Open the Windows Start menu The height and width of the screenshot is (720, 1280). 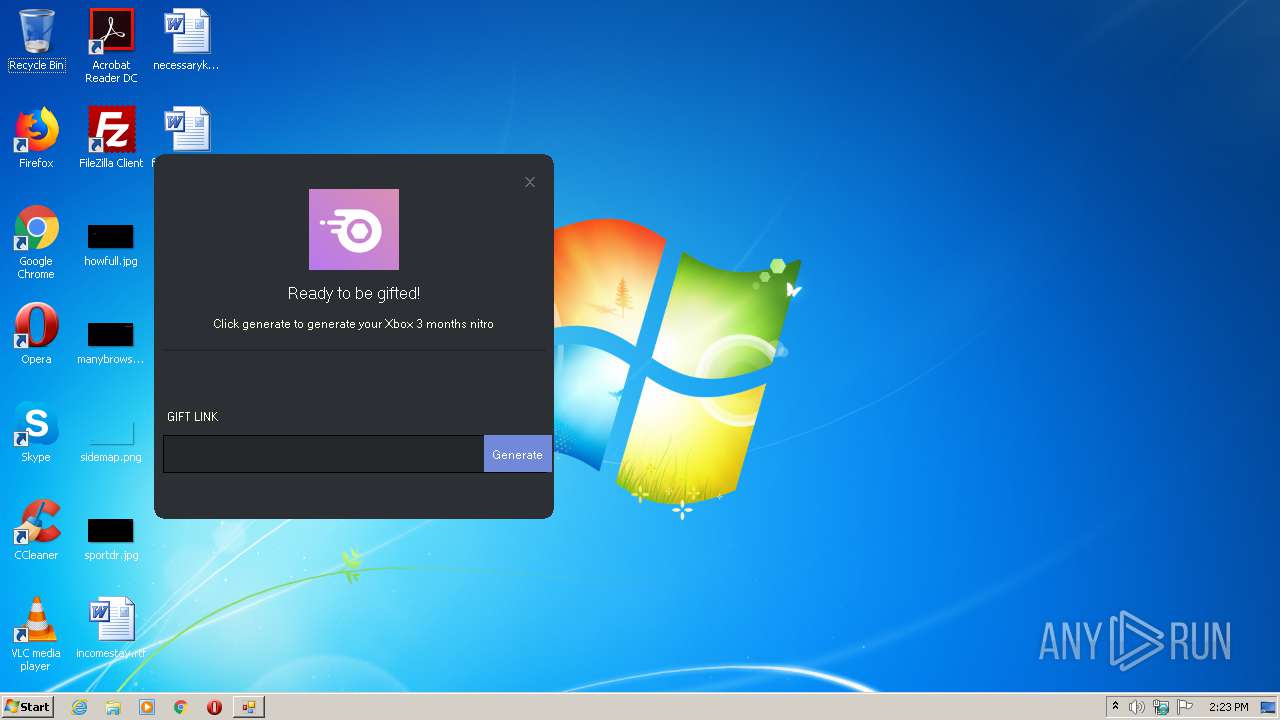coord(27,707)
